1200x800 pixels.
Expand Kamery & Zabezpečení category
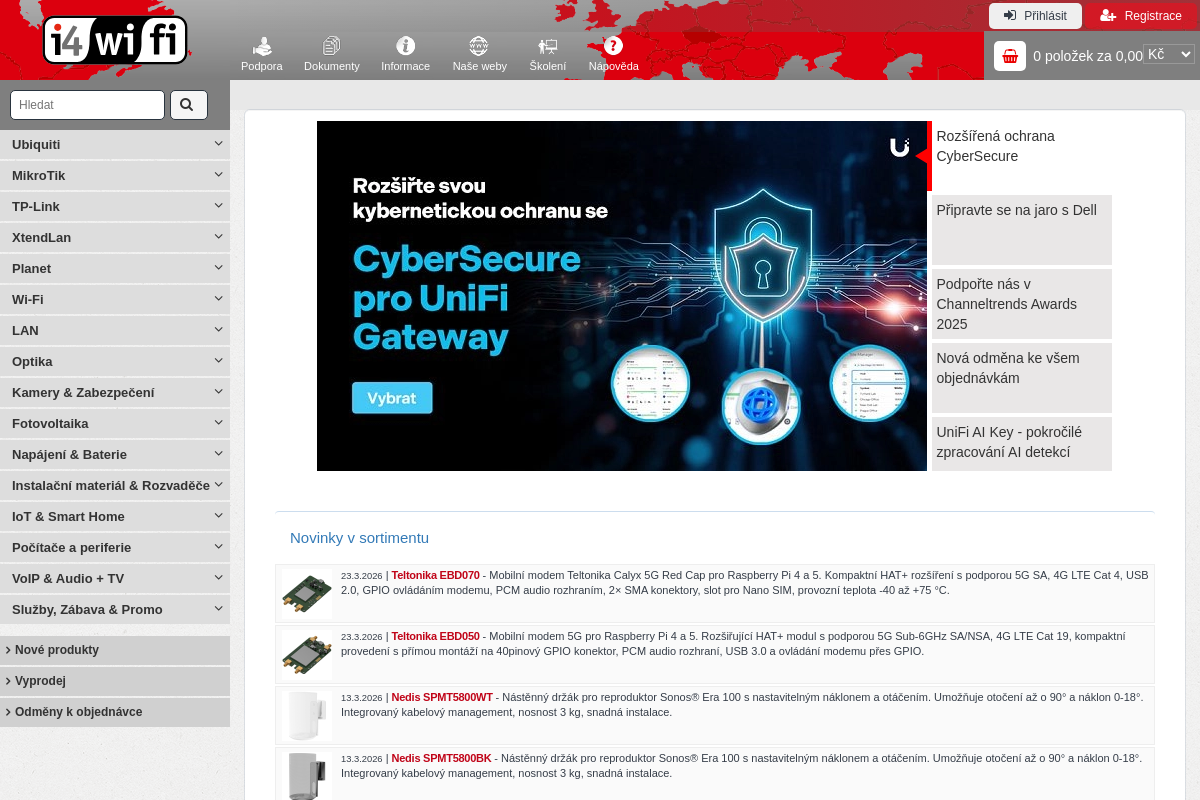click(115, 392)
